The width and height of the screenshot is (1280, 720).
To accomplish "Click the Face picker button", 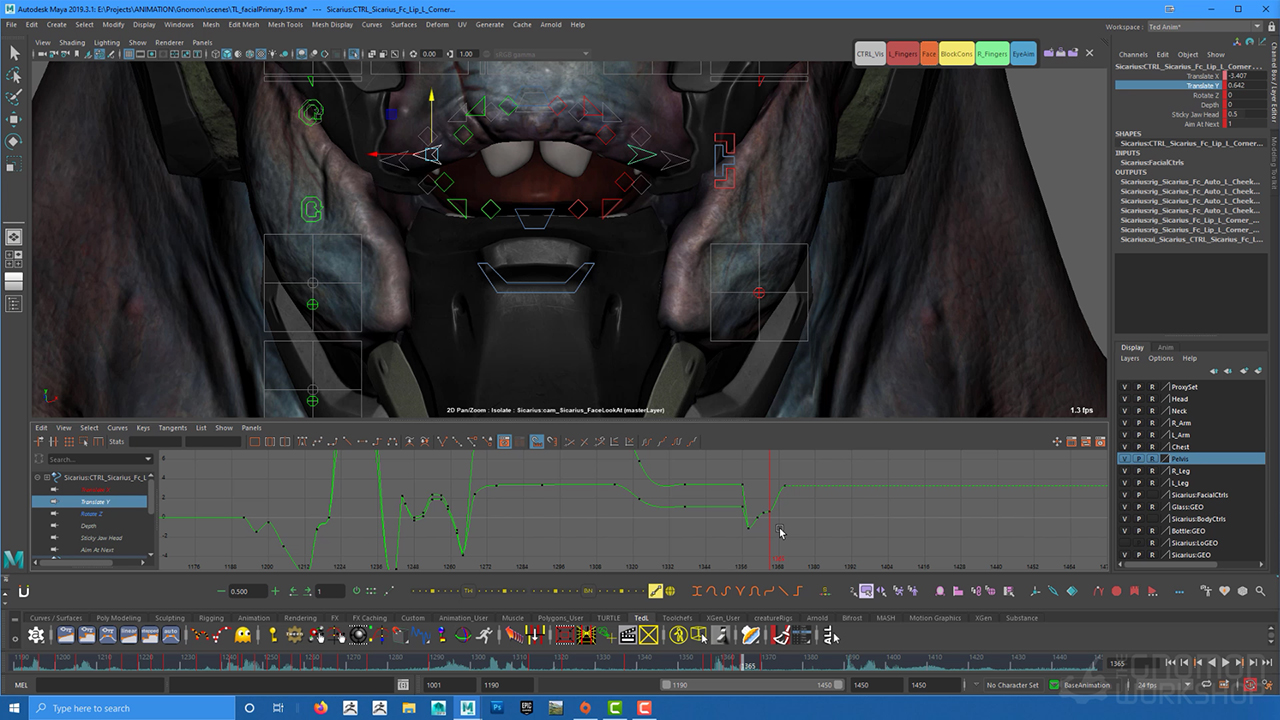I will pos(929,54).
